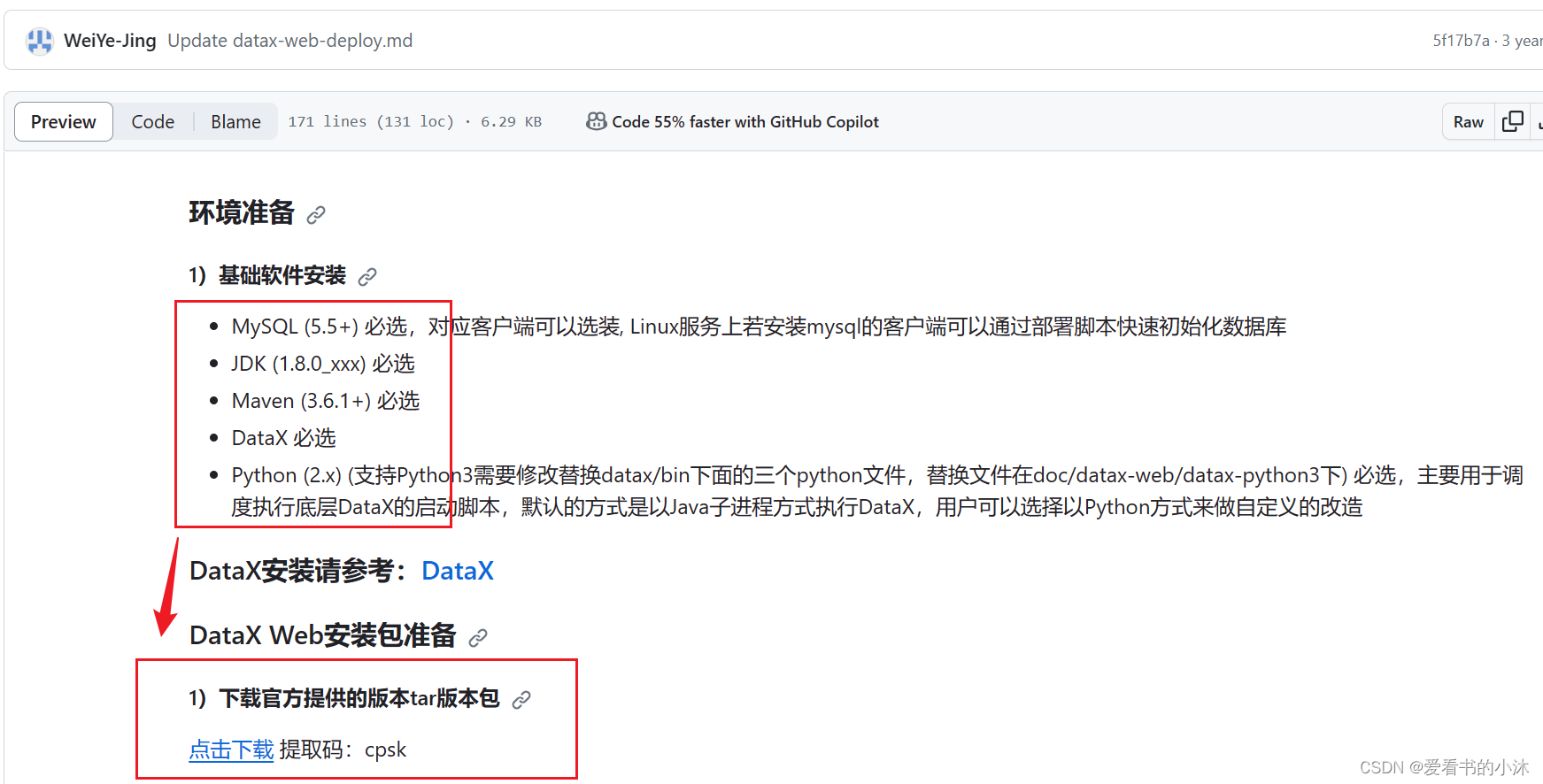Click the GitHub Copilot icon

point(597,121)
